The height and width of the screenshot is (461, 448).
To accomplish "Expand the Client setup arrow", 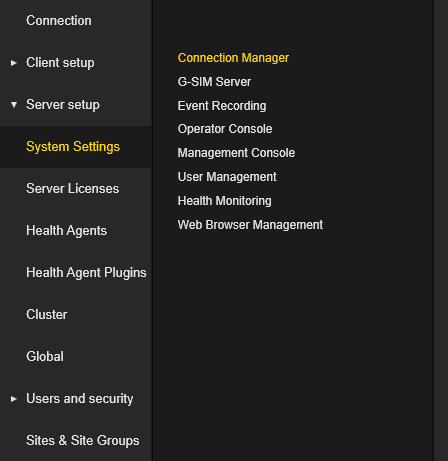I will coord(14,63).
